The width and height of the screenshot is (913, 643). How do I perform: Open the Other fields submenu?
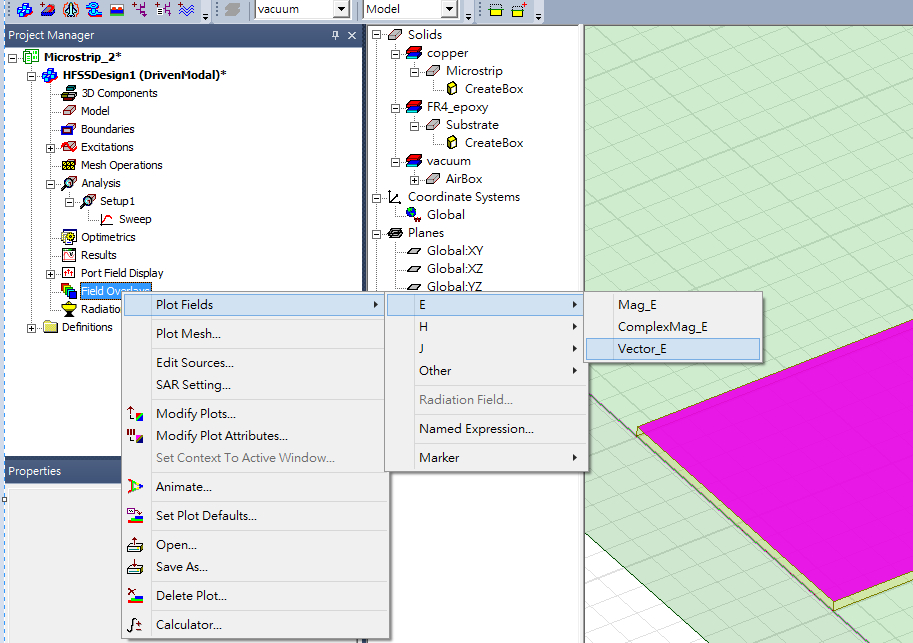point(485,371)
